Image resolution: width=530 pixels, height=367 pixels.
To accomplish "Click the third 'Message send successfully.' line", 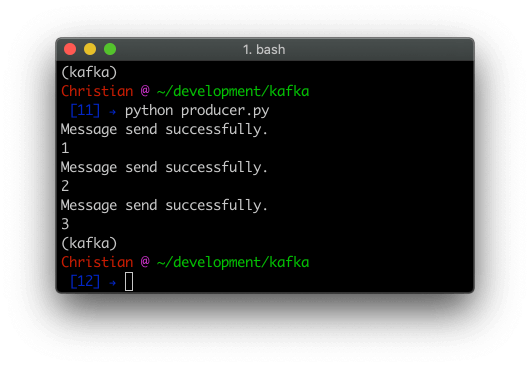I will (164, 205).
